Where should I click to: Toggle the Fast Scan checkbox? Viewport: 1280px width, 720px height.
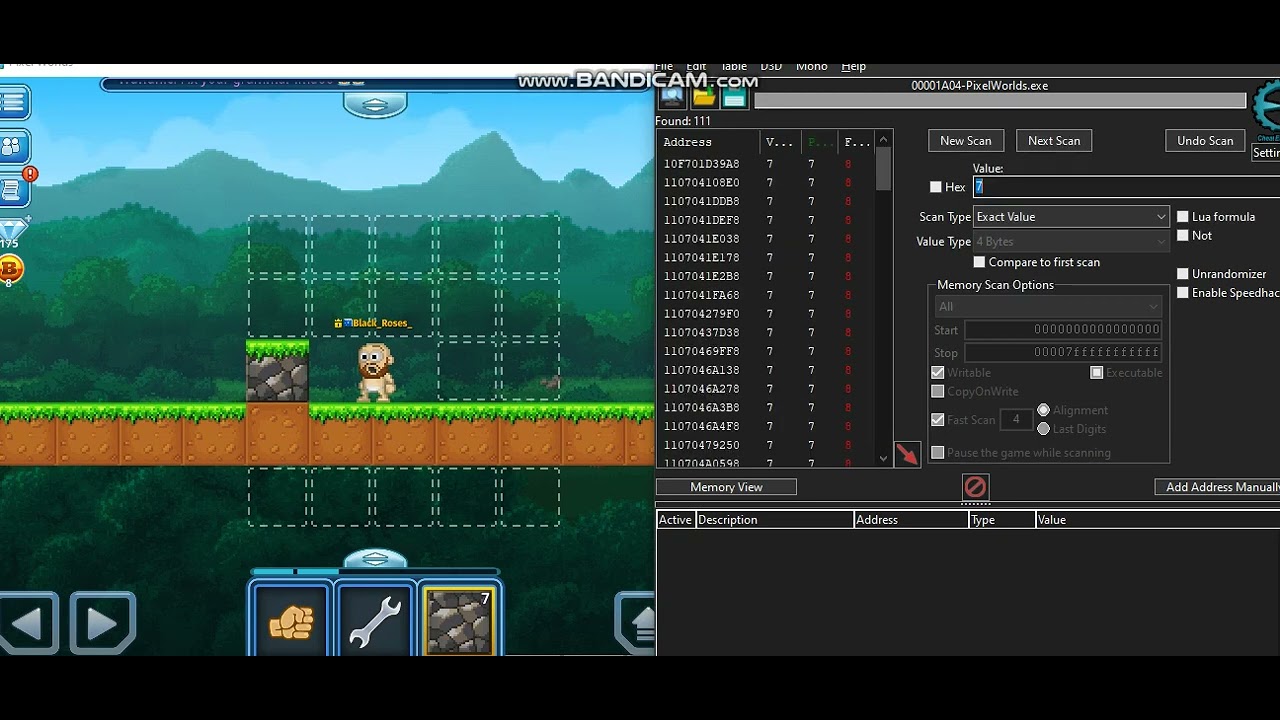(937, 420)
